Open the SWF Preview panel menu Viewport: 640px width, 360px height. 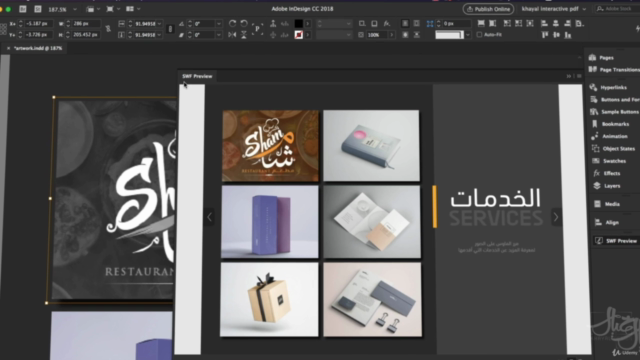(579, 76)
